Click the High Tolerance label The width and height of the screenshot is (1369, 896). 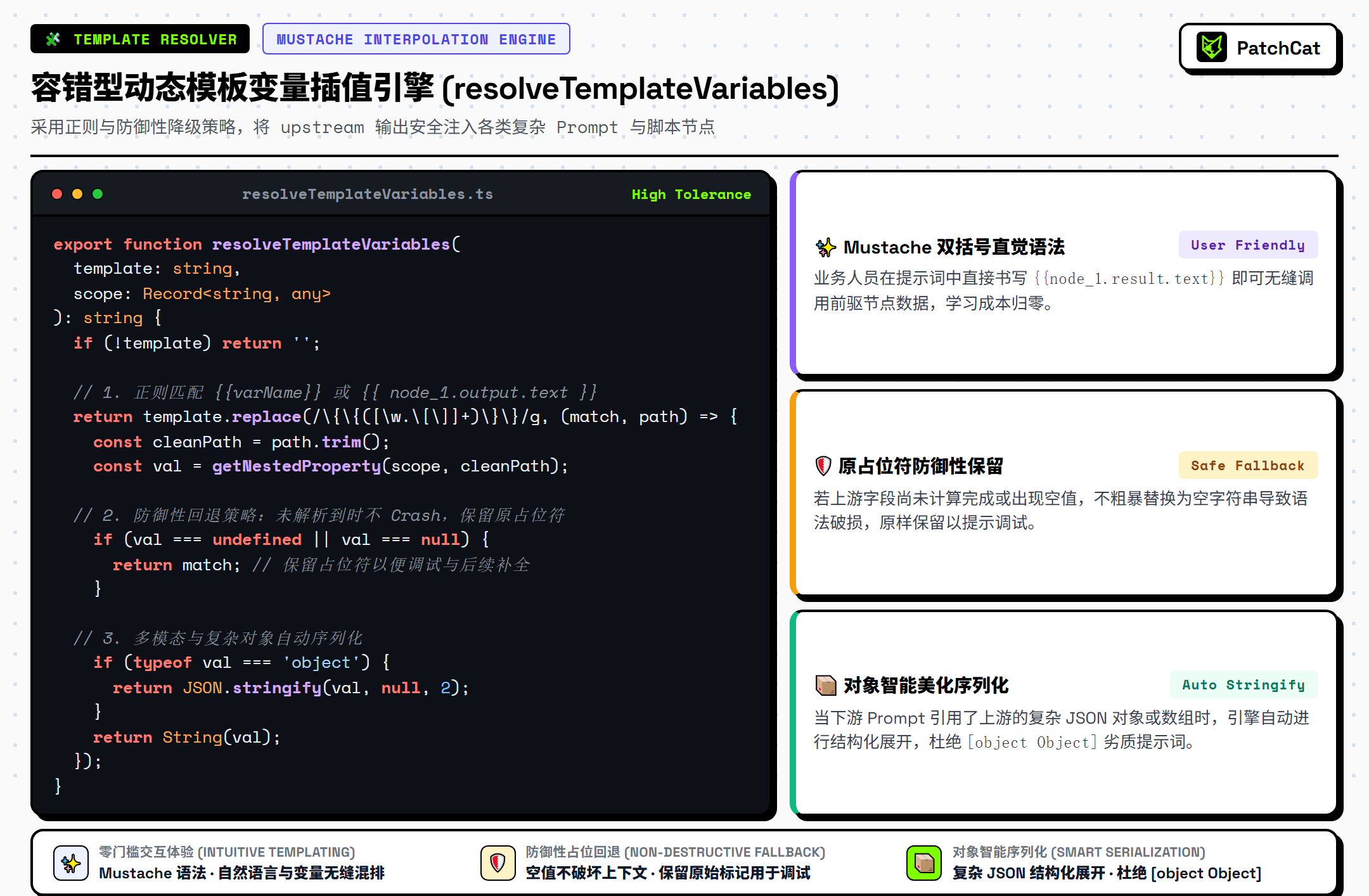pyautogui.click(x=691, y=195)
